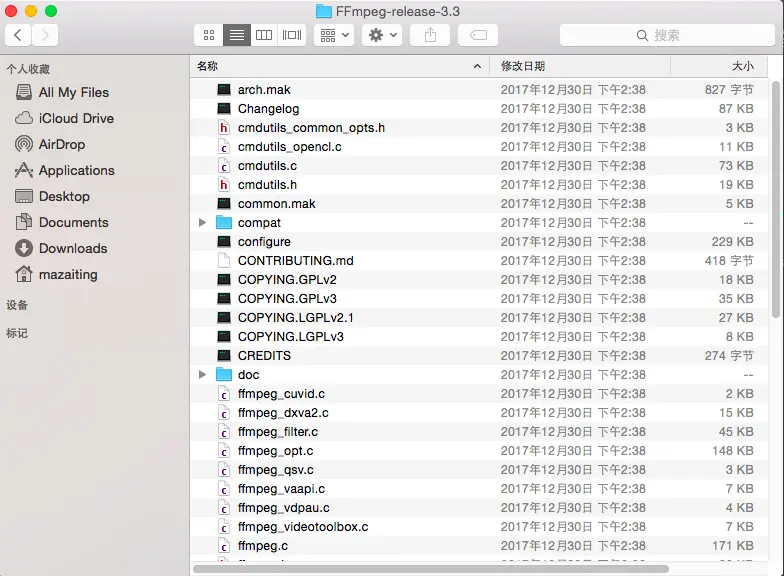This screenshot has height=576, width=784.
Task: Toggle sort order arrow in name column
Action: point(478,66)
